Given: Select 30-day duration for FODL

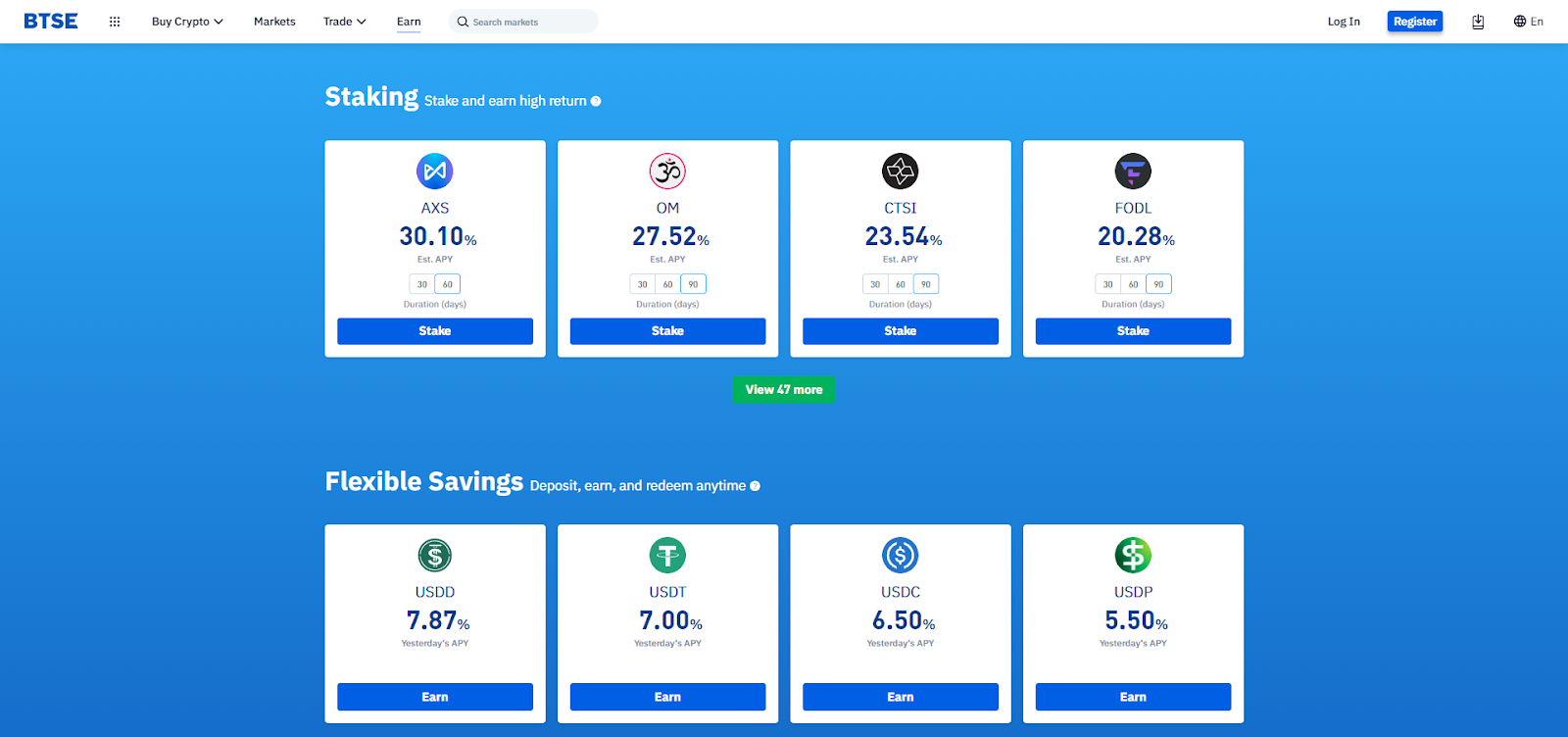Looking at the screenshot, I should click(1107, 284).
